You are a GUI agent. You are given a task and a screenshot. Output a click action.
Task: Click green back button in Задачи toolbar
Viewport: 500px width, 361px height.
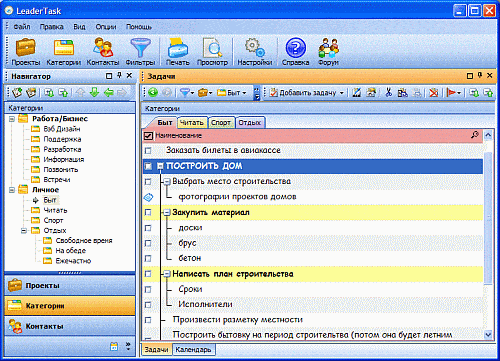click(x=153, y=92)
